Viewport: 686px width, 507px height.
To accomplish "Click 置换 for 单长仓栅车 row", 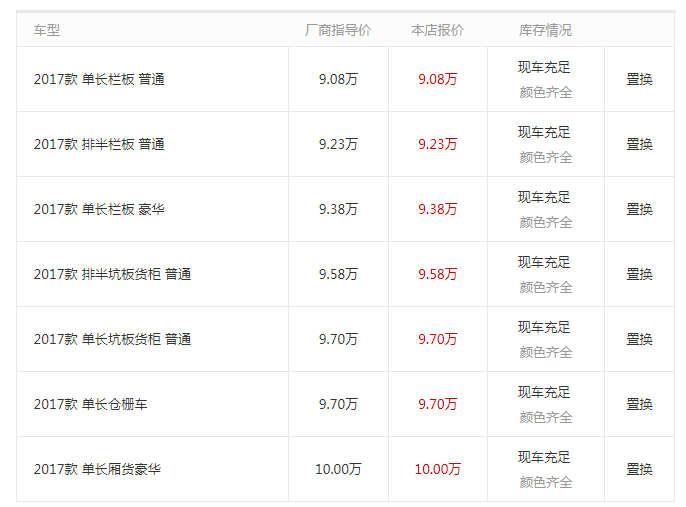I will [x=639, y=404].
